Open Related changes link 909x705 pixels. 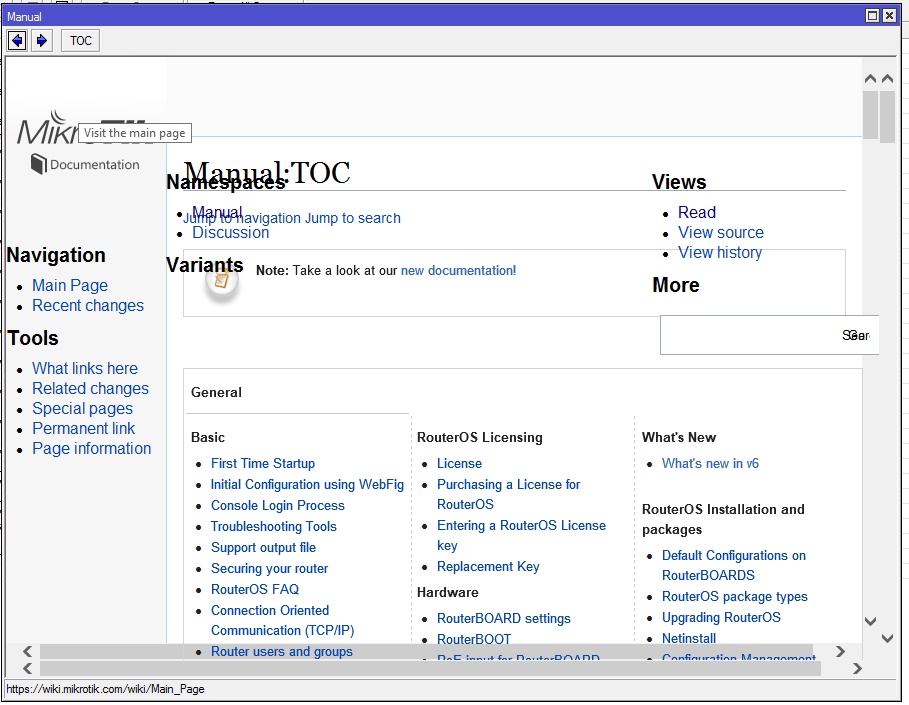click(x=90, y=388)
